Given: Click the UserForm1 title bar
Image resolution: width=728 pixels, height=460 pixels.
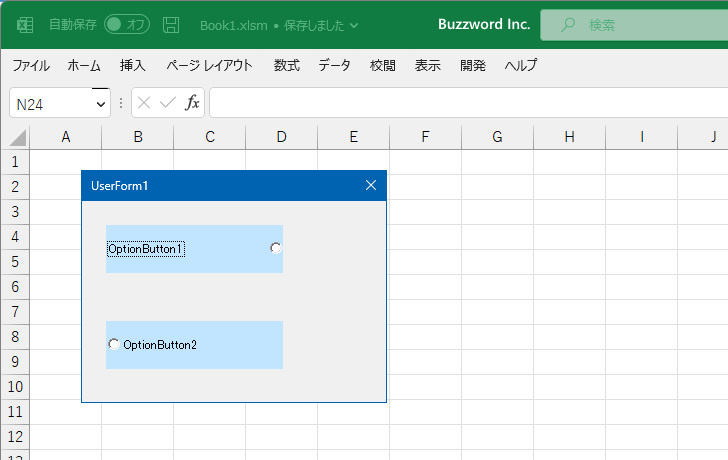Looking at the screenshot, I should [x=234, y=186].
